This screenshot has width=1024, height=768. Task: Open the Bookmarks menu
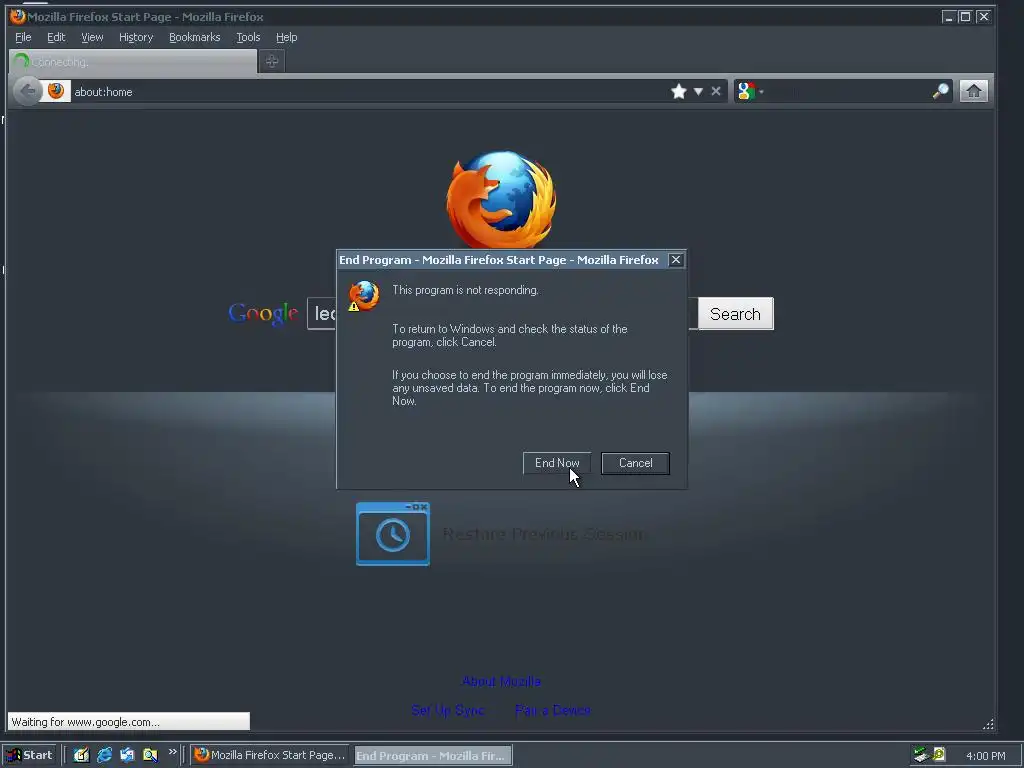[195, 37]
